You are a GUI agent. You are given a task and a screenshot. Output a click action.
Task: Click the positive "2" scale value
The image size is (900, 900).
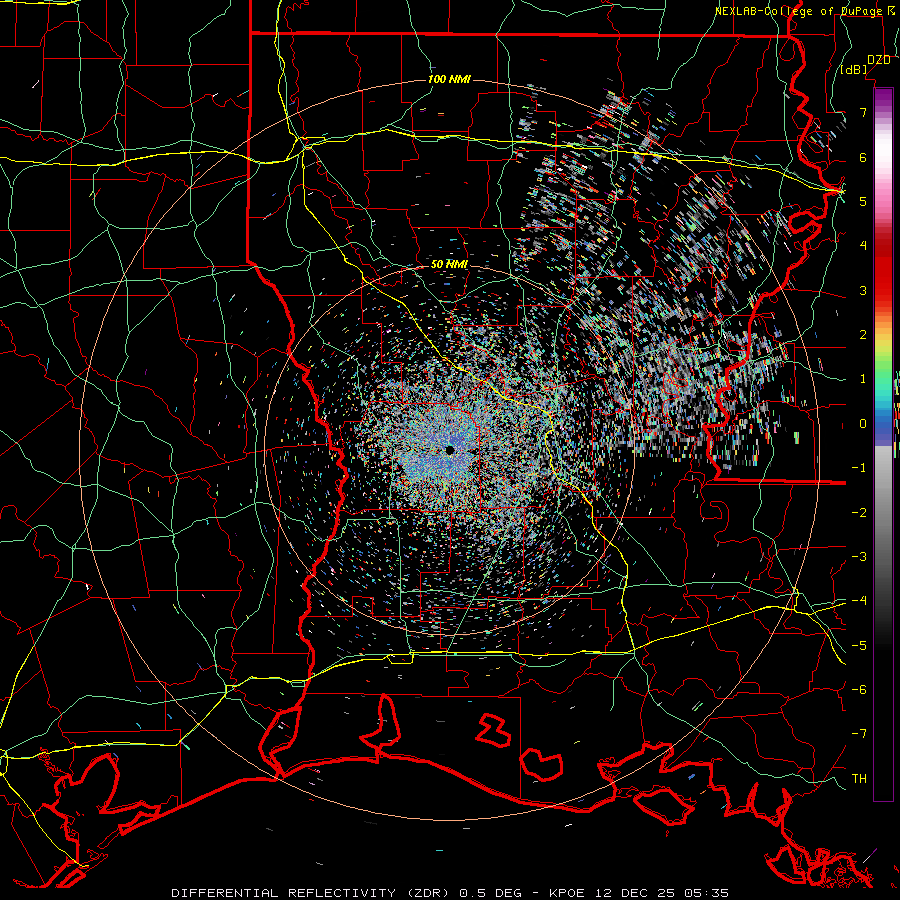coord(863,335)
